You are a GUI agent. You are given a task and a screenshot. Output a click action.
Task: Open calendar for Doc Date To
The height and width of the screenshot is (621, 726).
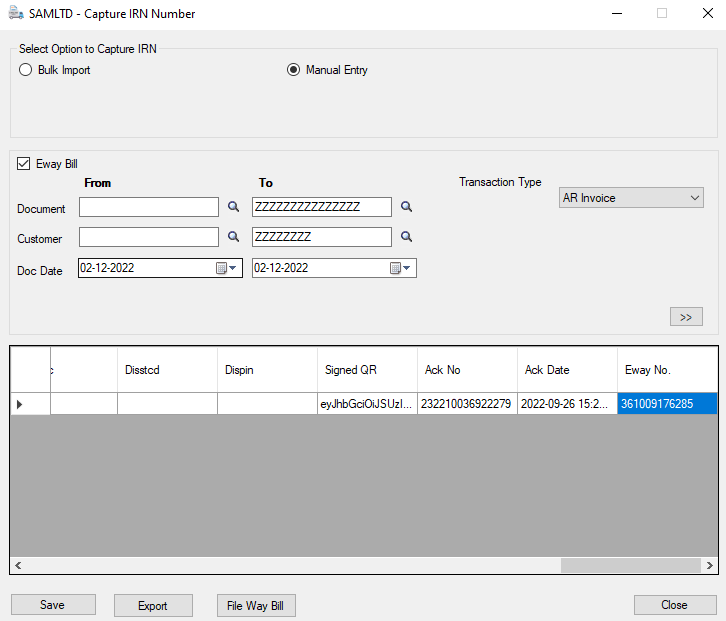[400, 268]
